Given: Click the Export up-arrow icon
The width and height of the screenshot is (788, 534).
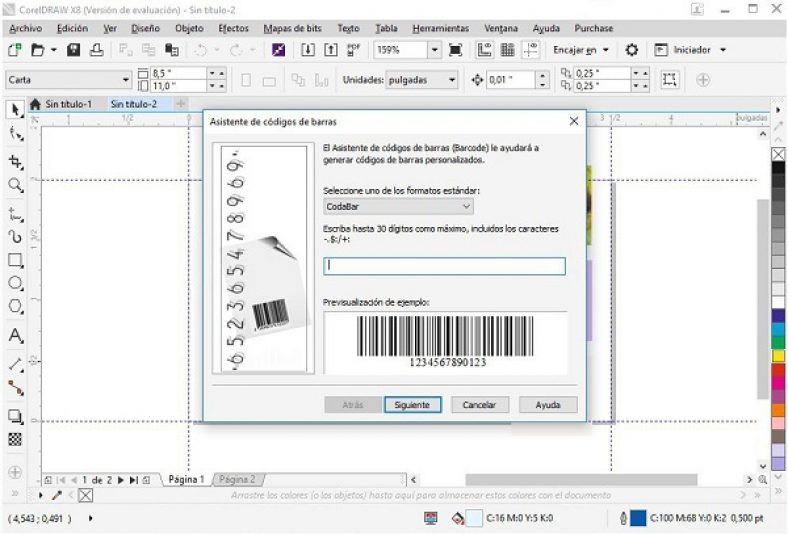Looking at the screenshot, I should click(330, 50).
